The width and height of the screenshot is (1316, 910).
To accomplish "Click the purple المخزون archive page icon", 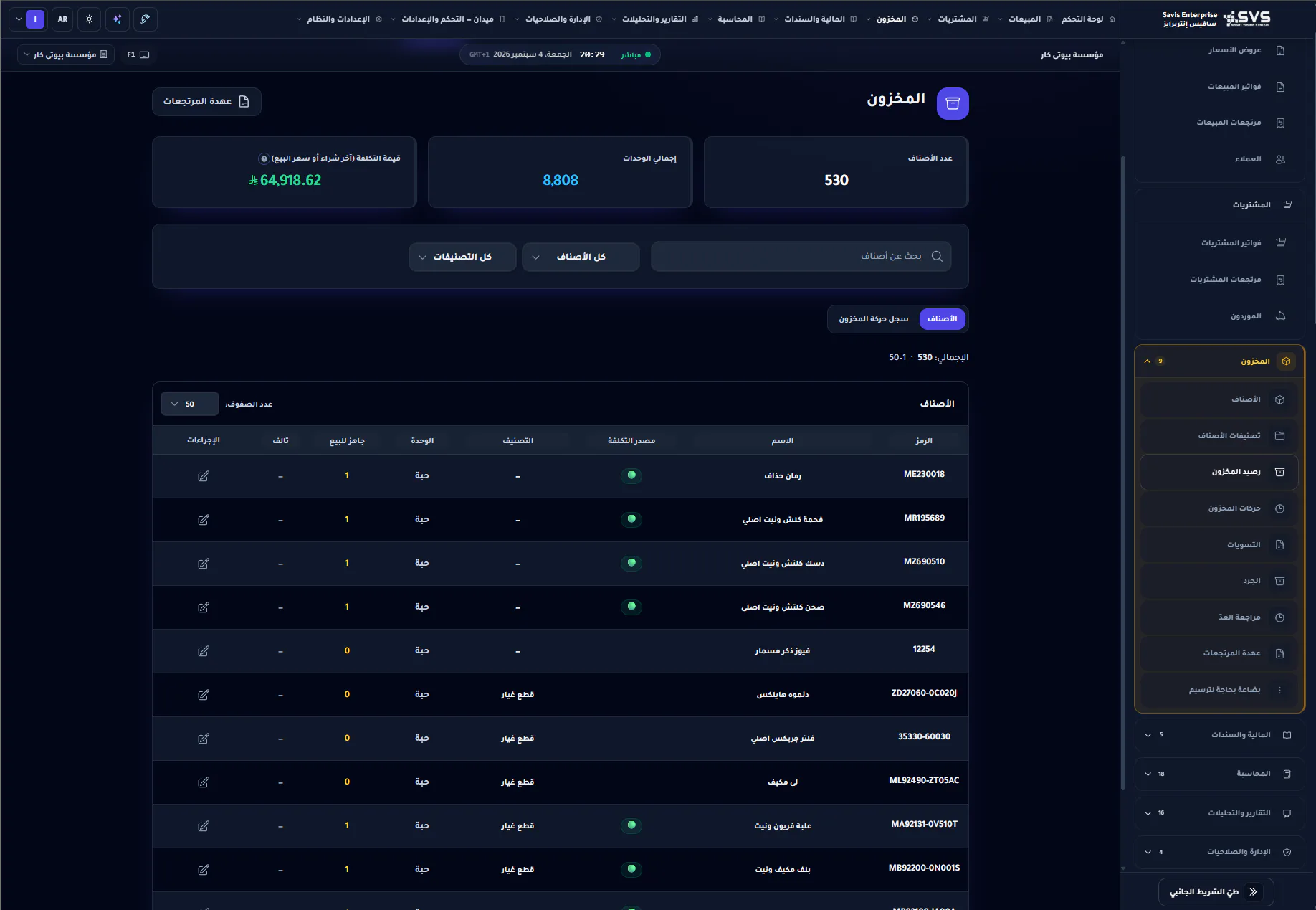I will click(953, 104).
